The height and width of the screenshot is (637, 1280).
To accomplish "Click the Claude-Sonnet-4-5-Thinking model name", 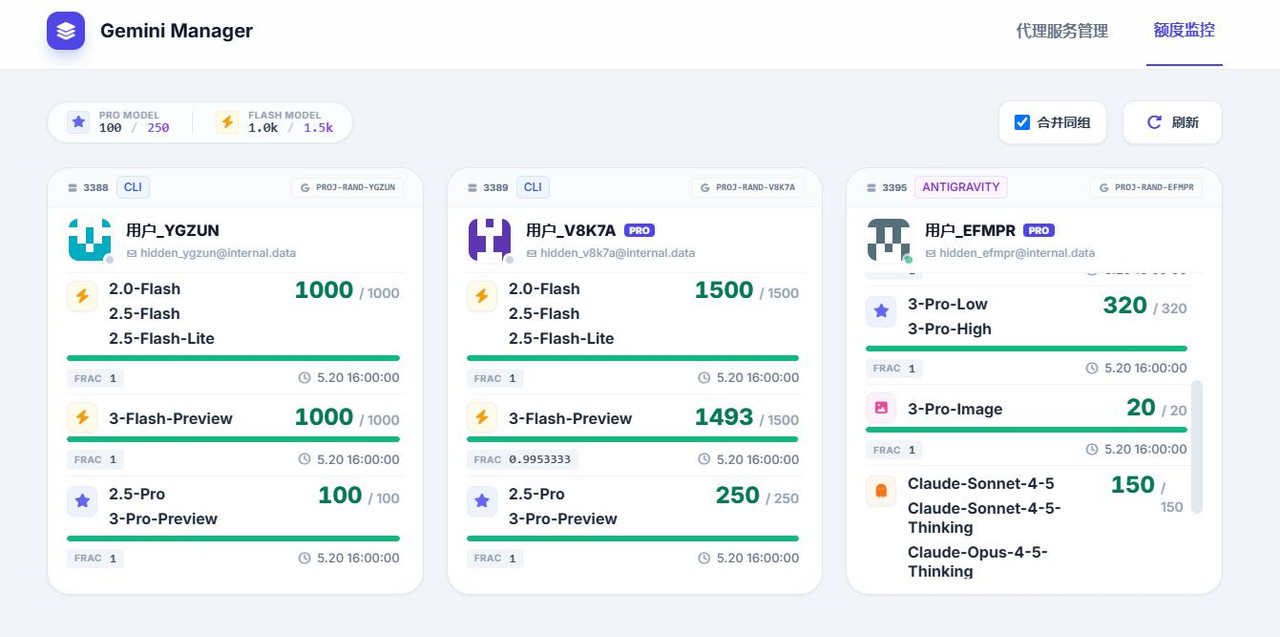I will tap(984, 518).
